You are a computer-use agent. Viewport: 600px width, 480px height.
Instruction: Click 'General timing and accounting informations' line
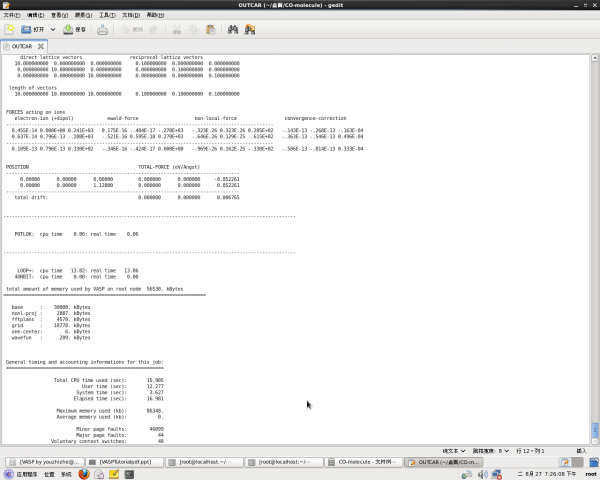point(85,362)
